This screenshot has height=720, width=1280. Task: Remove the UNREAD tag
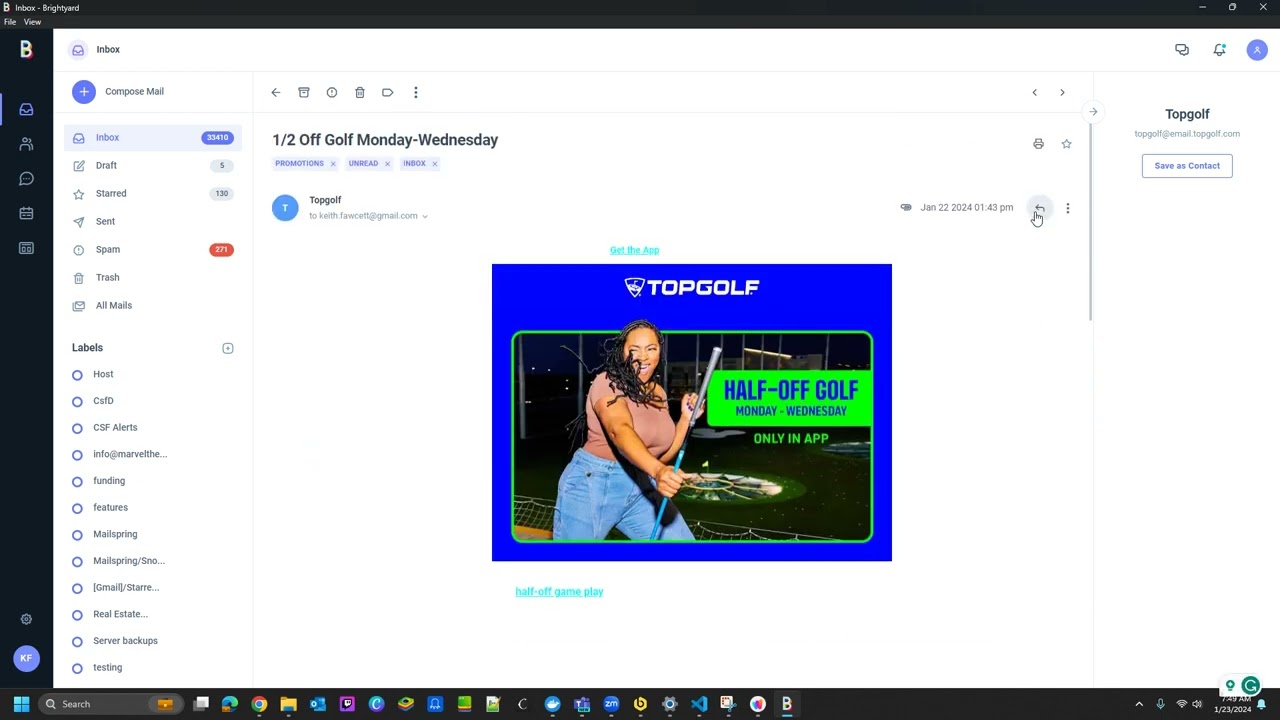pyautogui.click(x=387, y=164)
